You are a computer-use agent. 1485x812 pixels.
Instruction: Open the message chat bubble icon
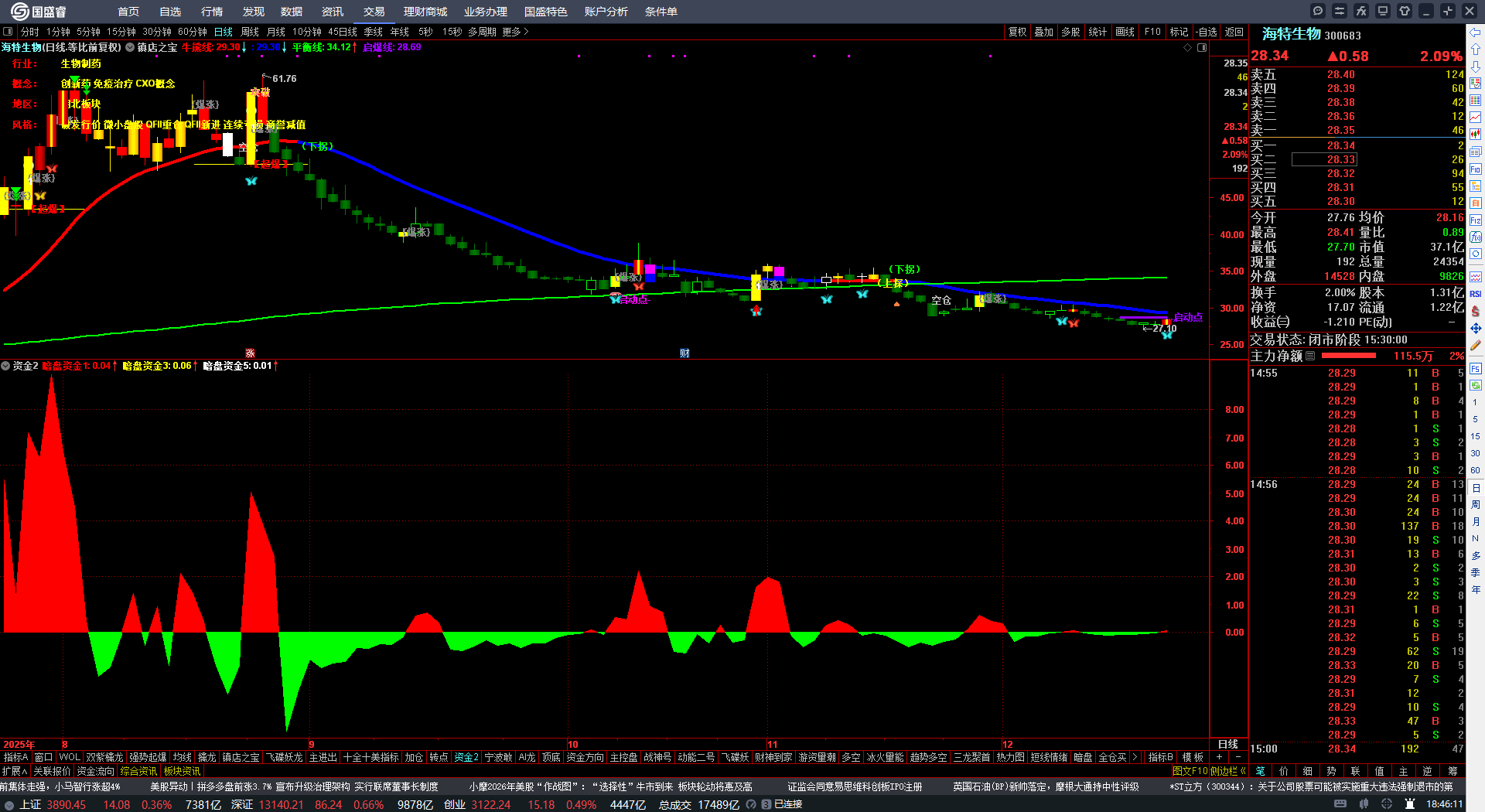(1318, 11)
